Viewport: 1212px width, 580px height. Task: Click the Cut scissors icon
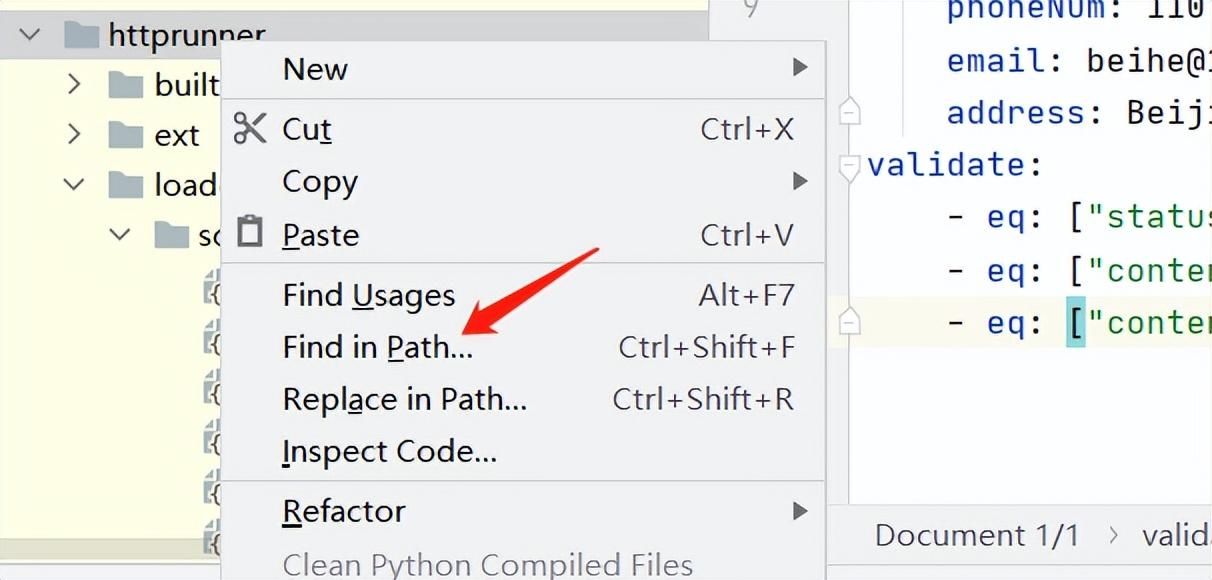click(250, 129)
